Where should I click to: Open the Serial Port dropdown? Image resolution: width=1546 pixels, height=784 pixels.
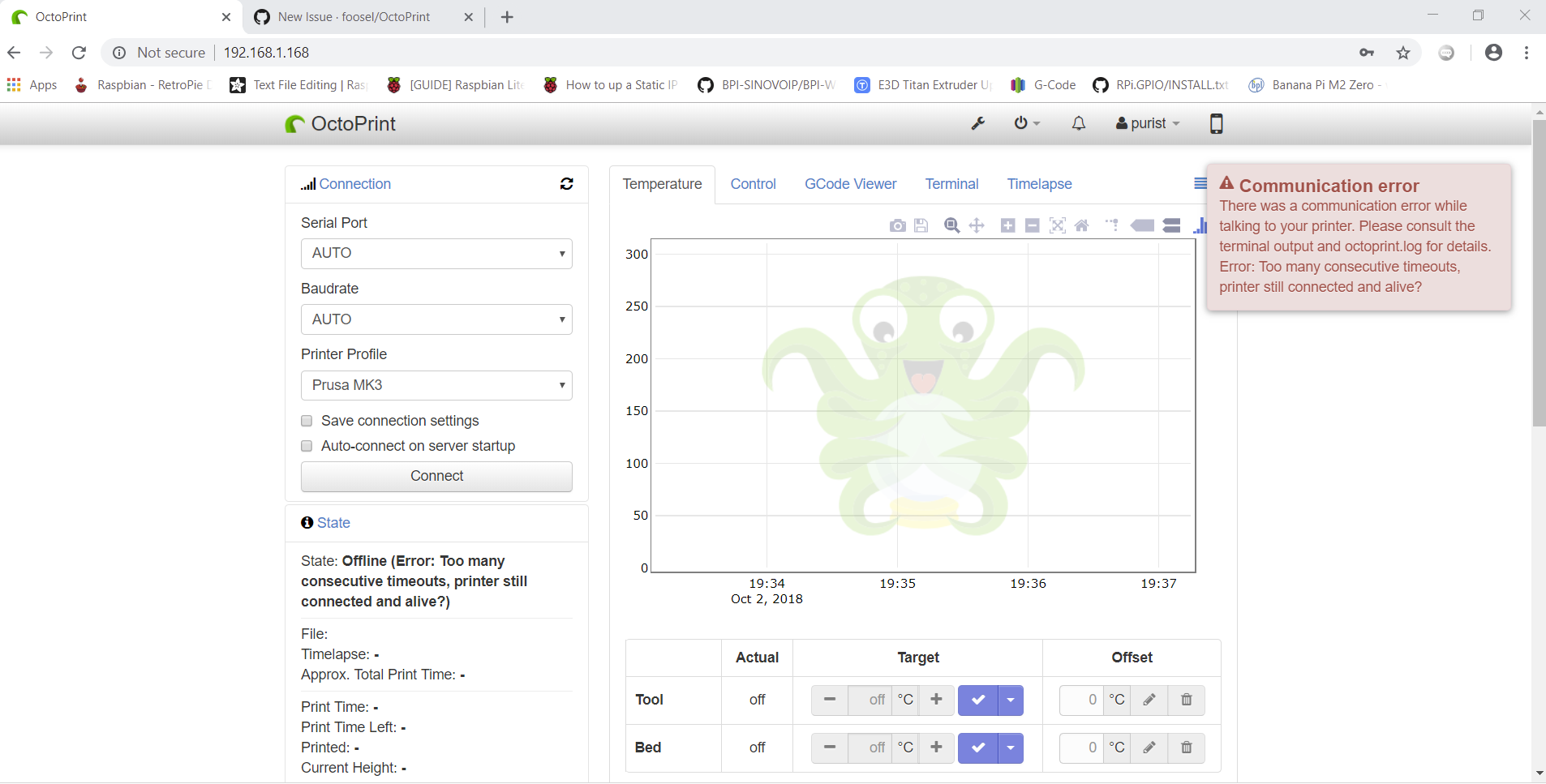(436, 254)
